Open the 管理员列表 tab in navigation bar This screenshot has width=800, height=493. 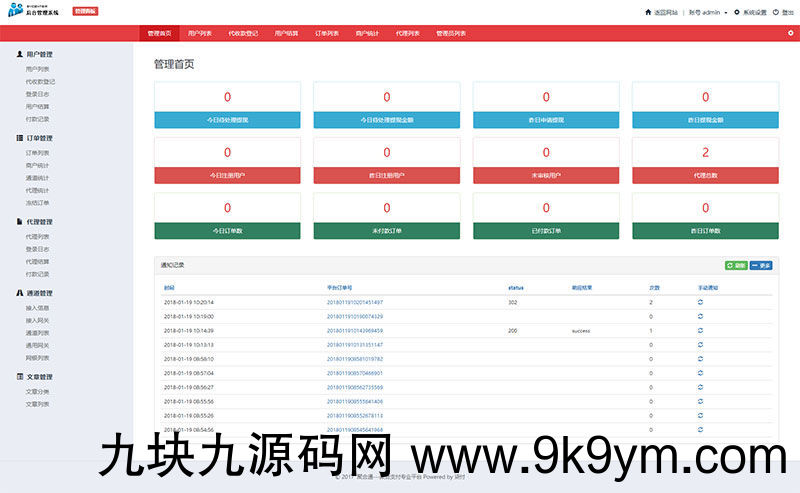[x=451, y=33]
